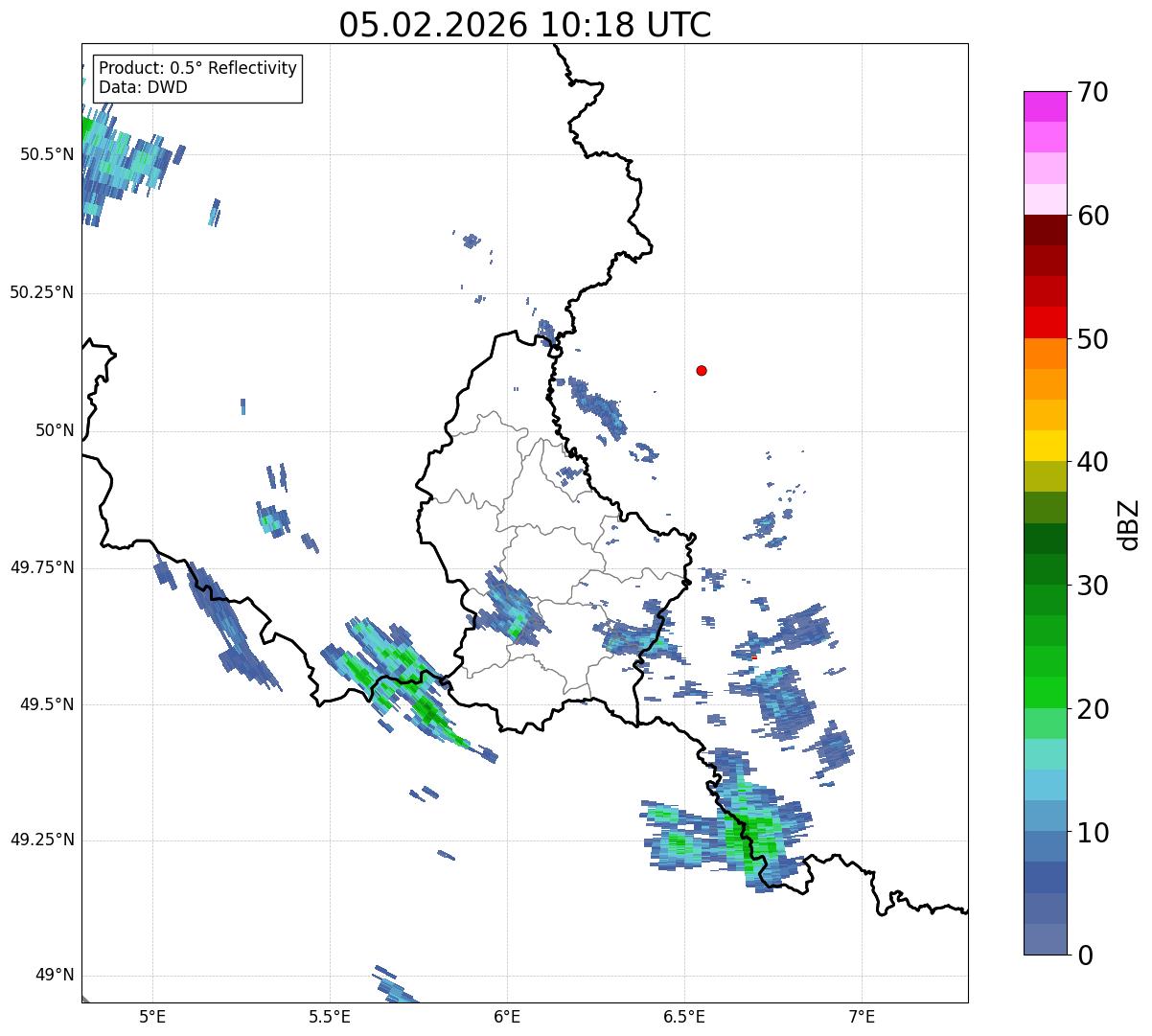Click the greyish-blue swatch just above 0

coord(1045,939)
